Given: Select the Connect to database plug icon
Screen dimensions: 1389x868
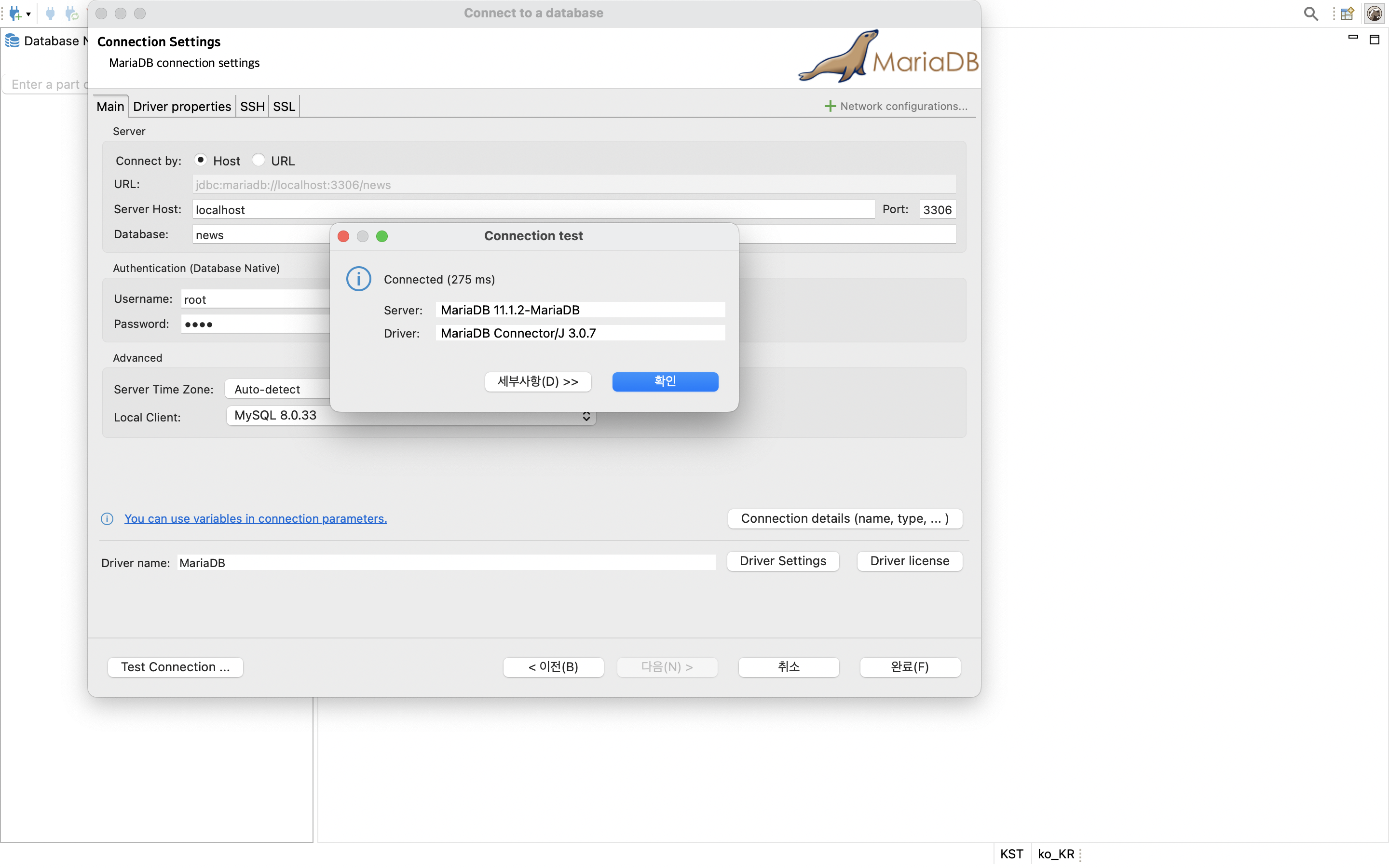Looking at the screenshot, I should click(51, 13).
